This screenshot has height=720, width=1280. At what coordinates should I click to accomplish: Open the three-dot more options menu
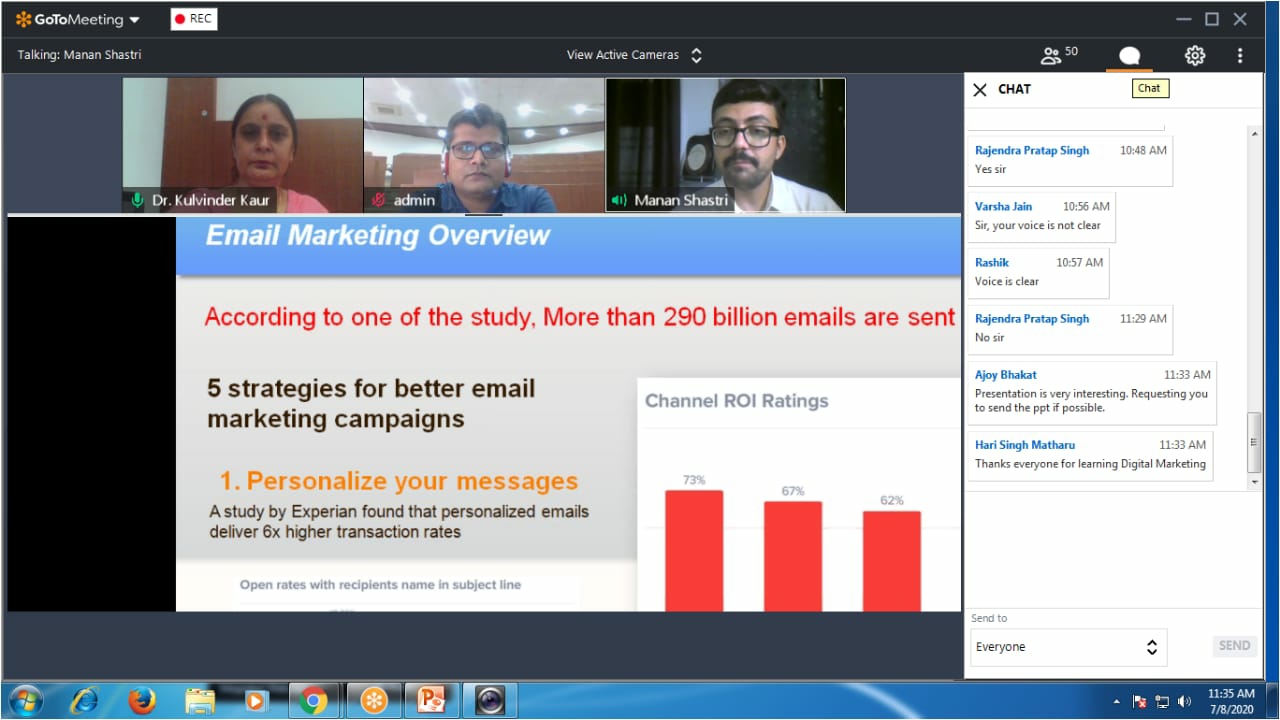(1240, 56)
